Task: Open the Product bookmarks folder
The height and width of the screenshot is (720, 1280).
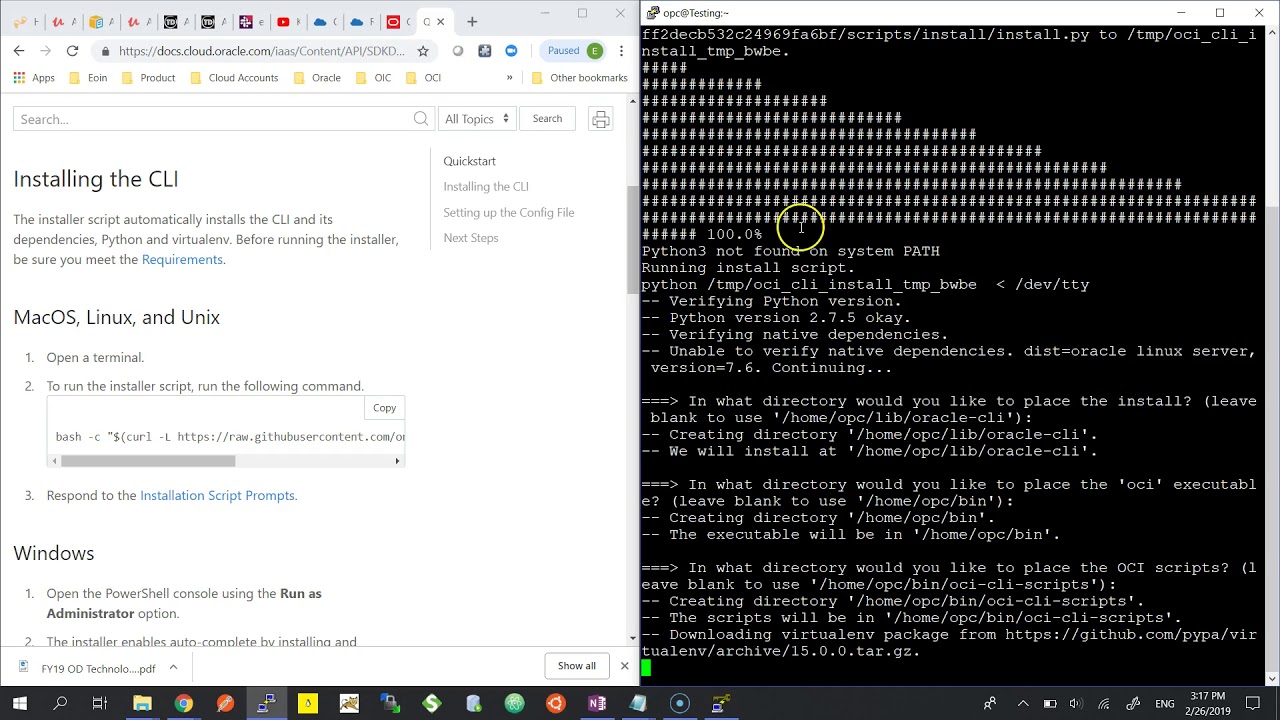Action: pos(148,77)
